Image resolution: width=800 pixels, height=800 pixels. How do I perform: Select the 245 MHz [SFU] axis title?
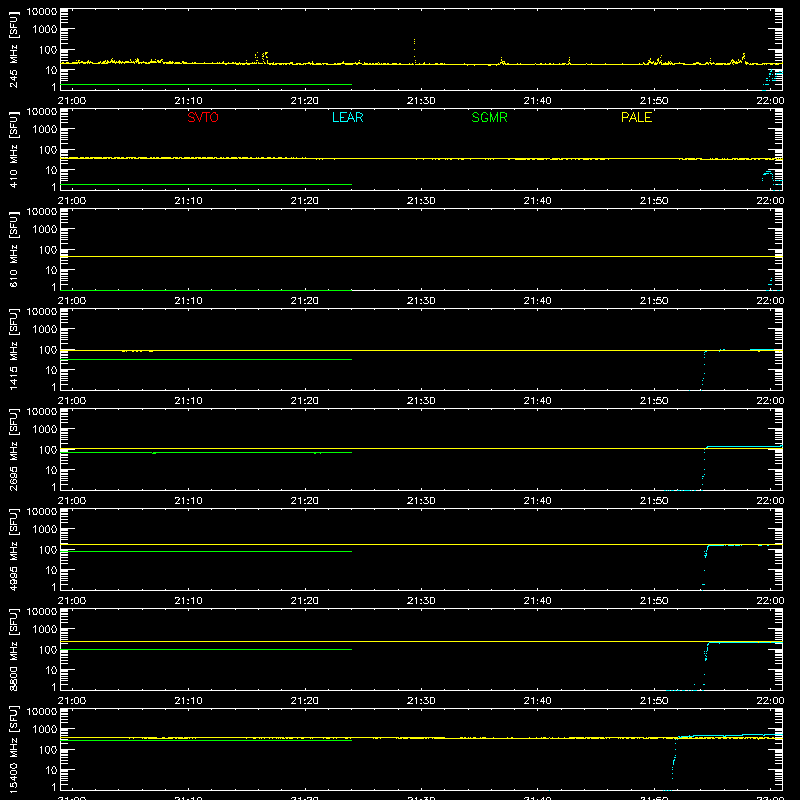pos(13,50)
